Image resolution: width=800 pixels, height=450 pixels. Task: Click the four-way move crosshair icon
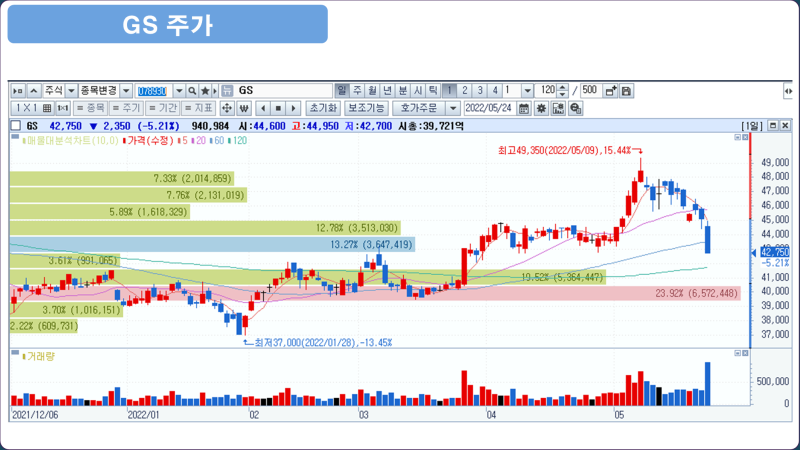click(x=227, y=108)
